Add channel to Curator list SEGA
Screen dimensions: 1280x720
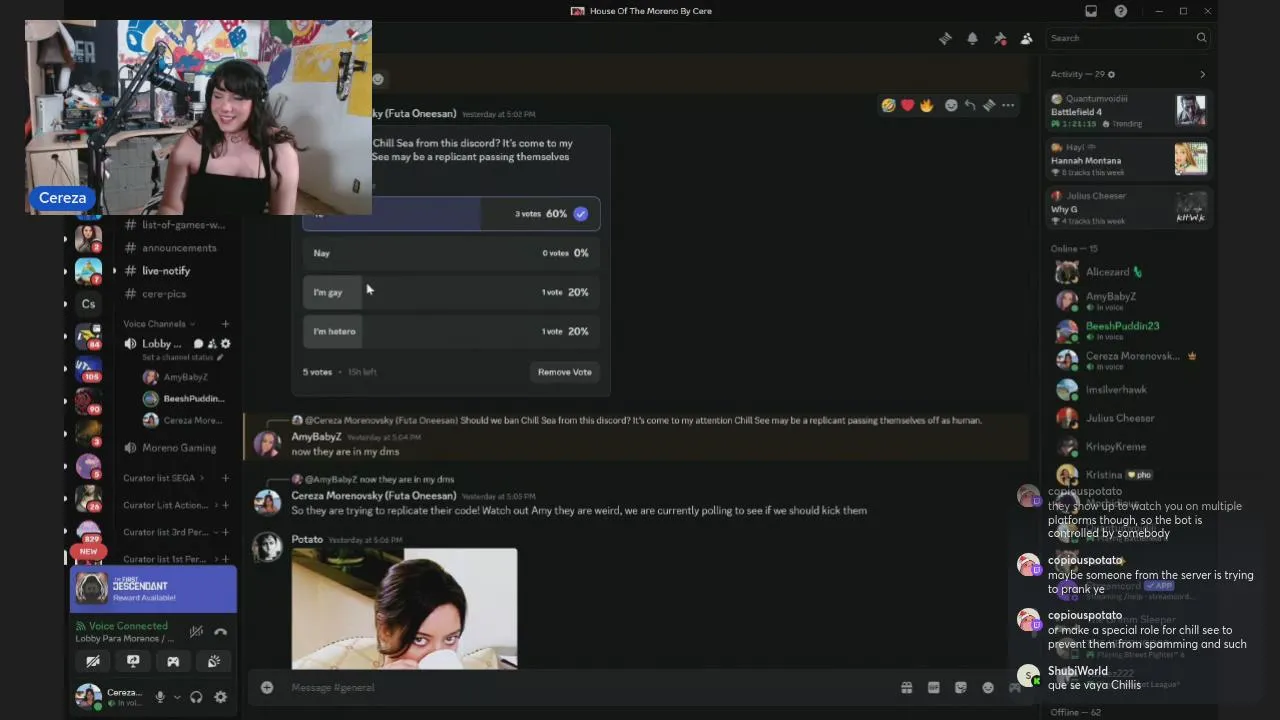(225, 478)
